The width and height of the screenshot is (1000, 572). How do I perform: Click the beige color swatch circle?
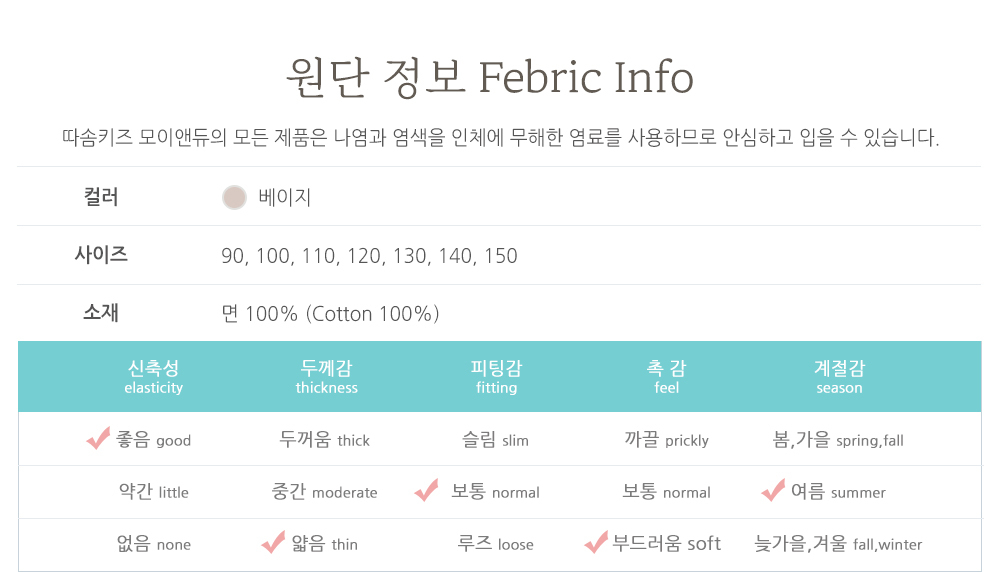tap(234, 197)
